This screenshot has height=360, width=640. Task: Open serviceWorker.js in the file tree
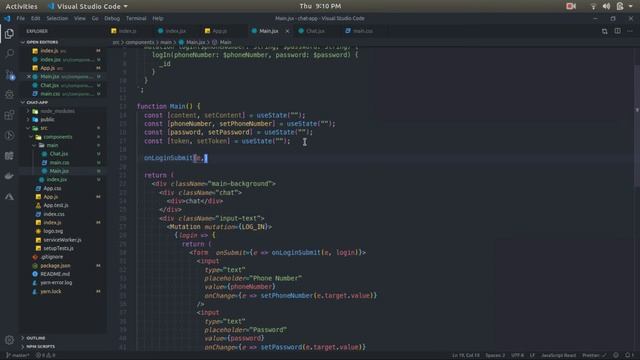[62, 240]
